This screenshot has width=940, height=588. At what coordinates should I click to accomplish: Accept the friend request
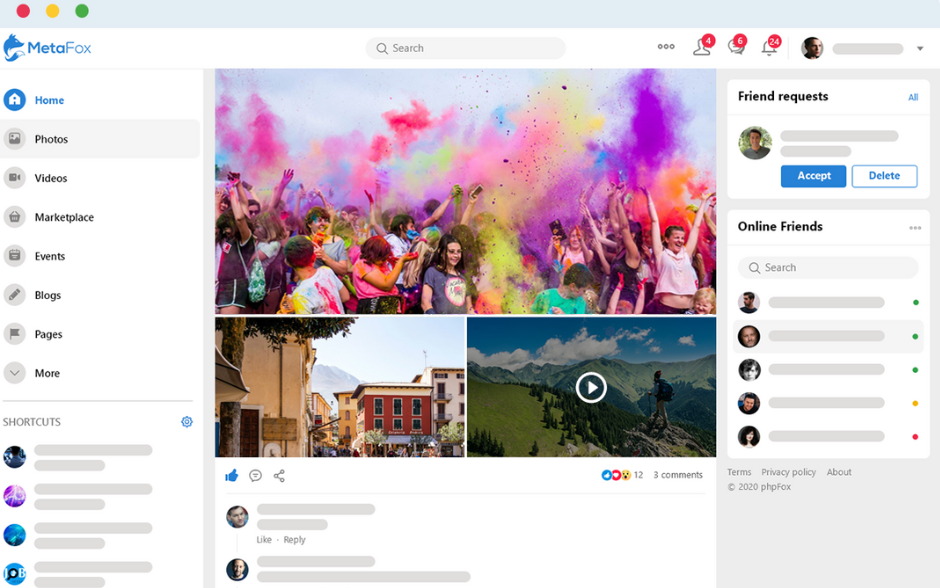pyautogui.click(x=813, y=176)
